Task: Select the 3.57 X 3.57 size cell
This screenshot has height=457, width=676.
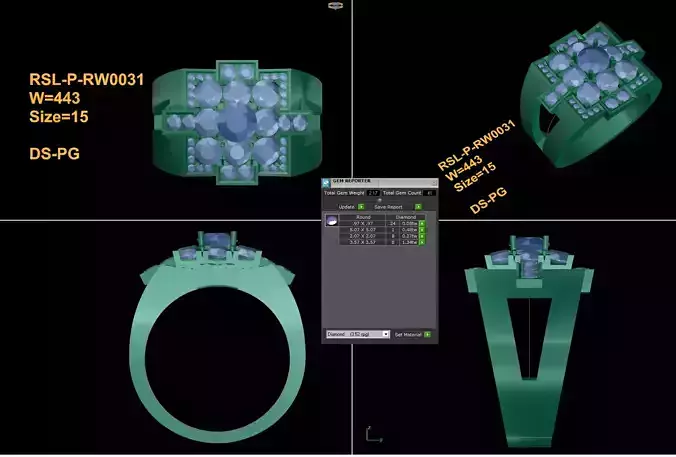Action: pyautogui.click(x=363, y=242)
